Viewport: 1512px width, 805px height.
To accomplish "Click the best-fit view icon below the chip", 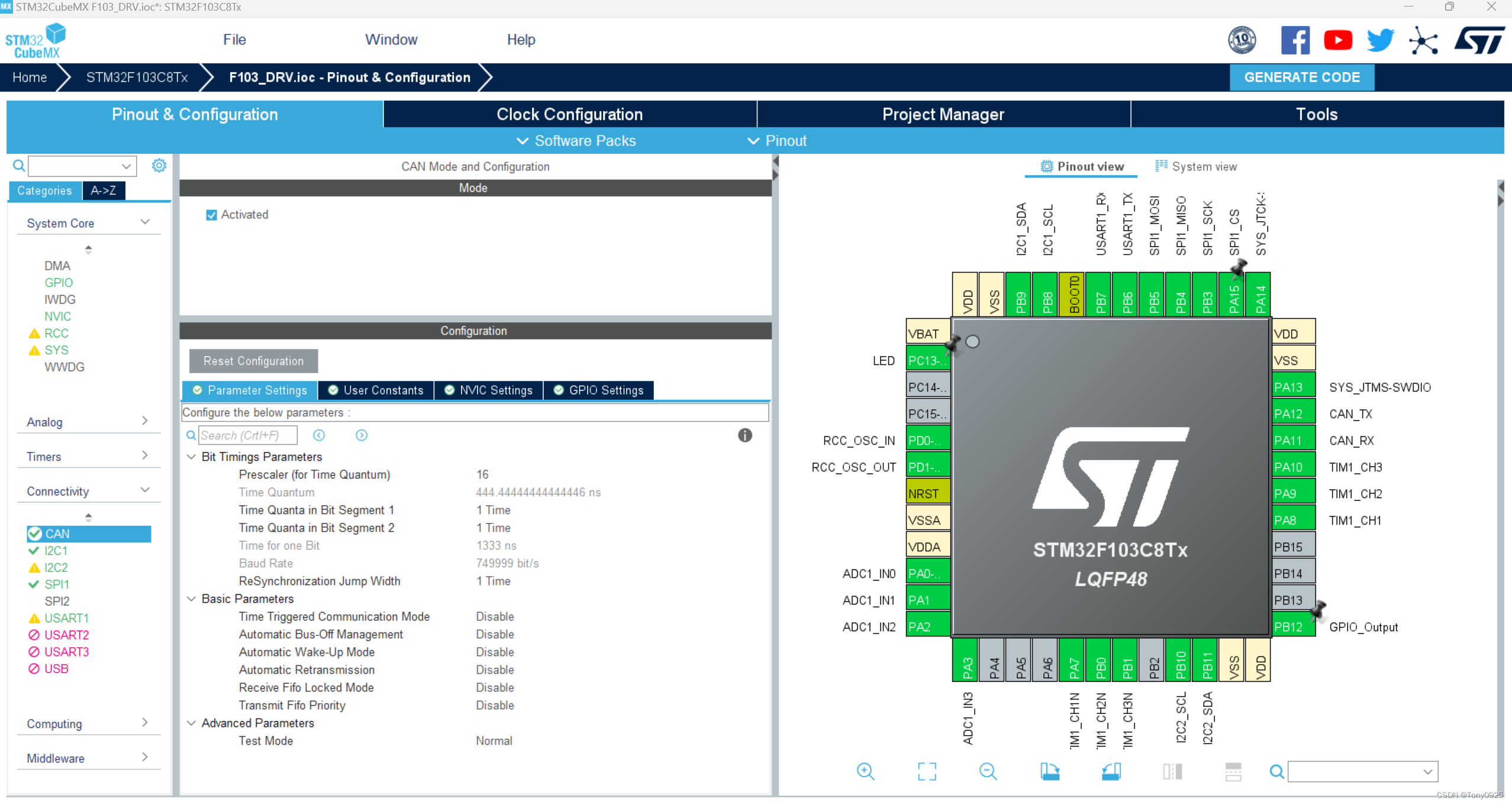I will coord(927,772).
